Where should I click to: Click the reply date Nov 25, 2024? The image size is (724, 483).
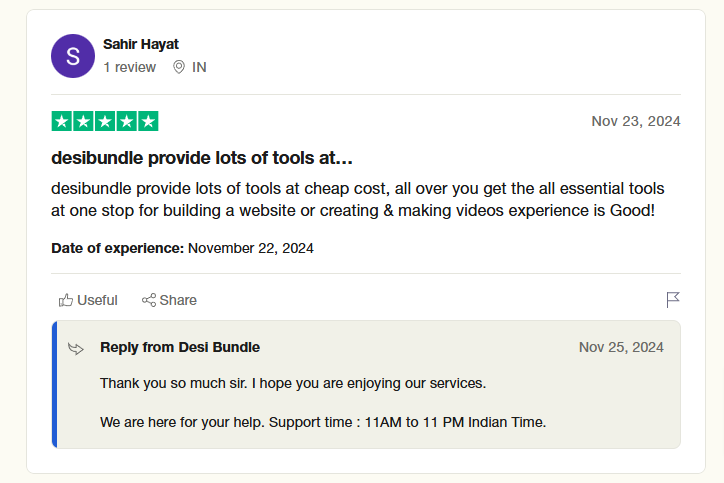click(621, 347)
